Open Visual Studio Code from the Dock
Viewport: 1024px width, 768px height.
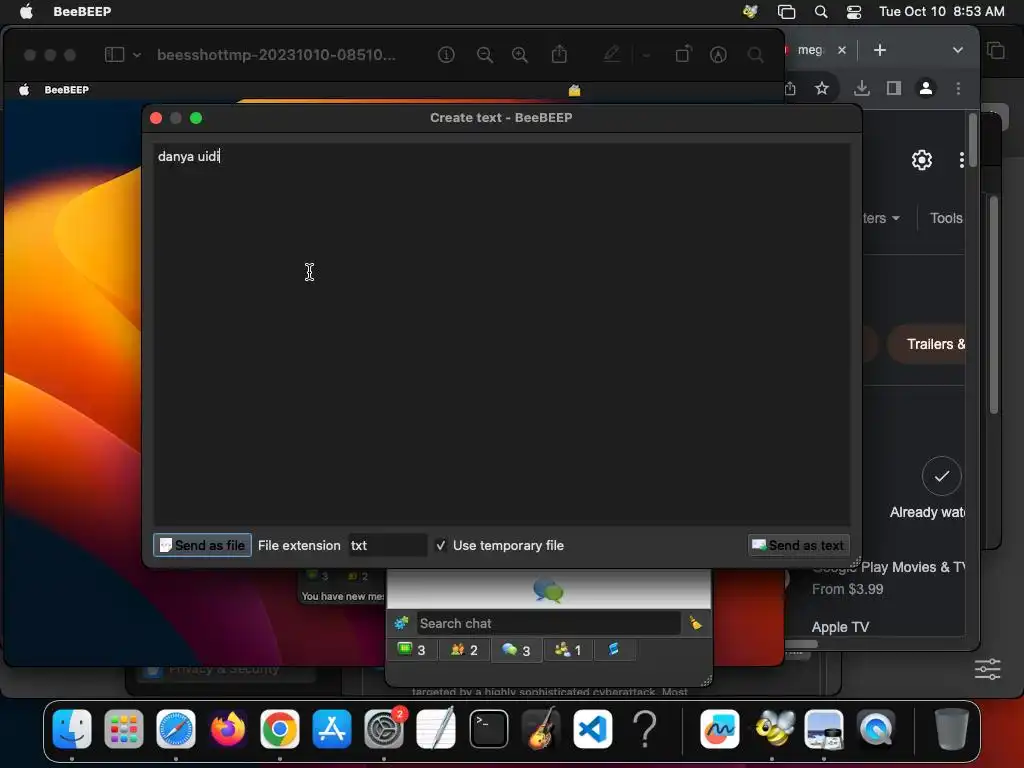coord(593,729)
